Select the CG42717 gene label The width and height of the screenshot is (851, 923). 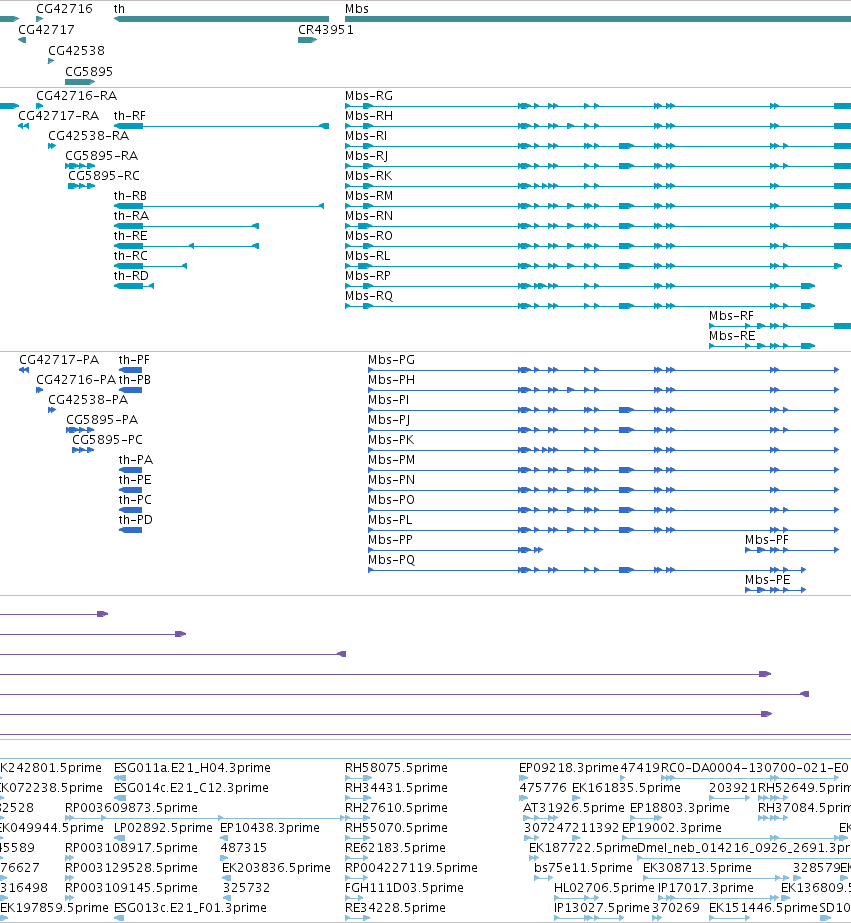(46, 30)
